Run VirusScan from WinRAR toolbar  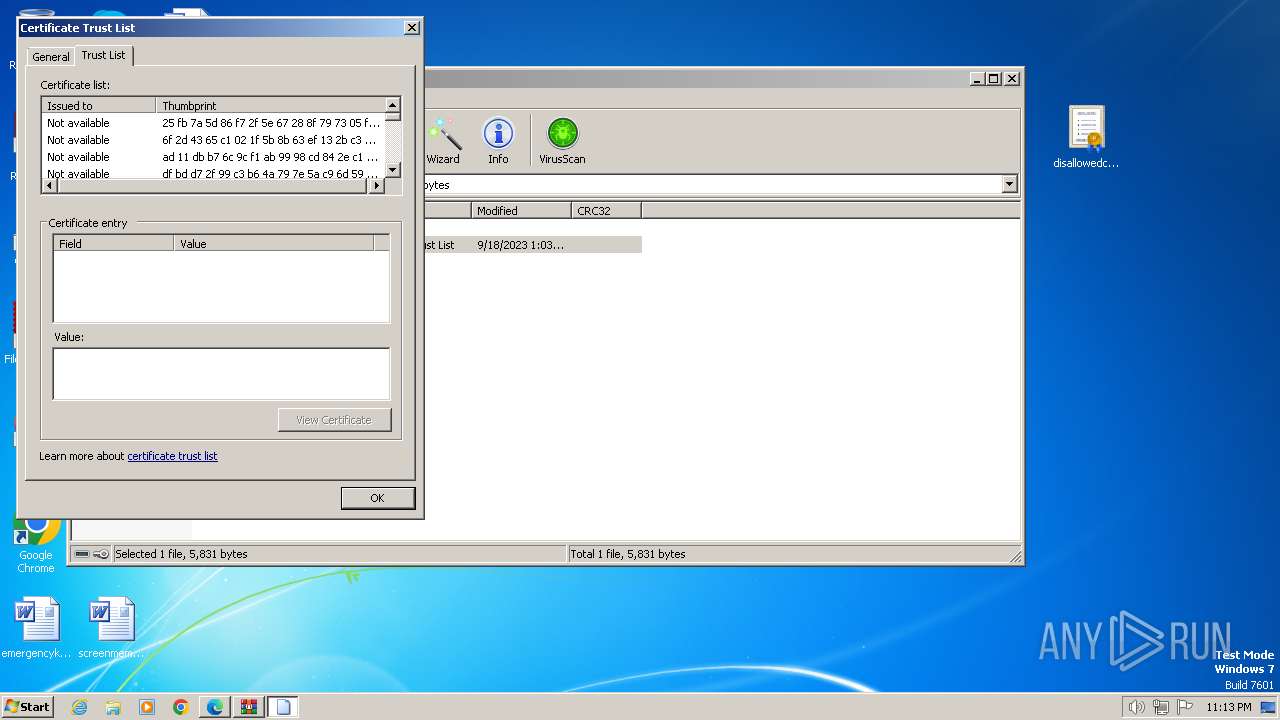562,141
